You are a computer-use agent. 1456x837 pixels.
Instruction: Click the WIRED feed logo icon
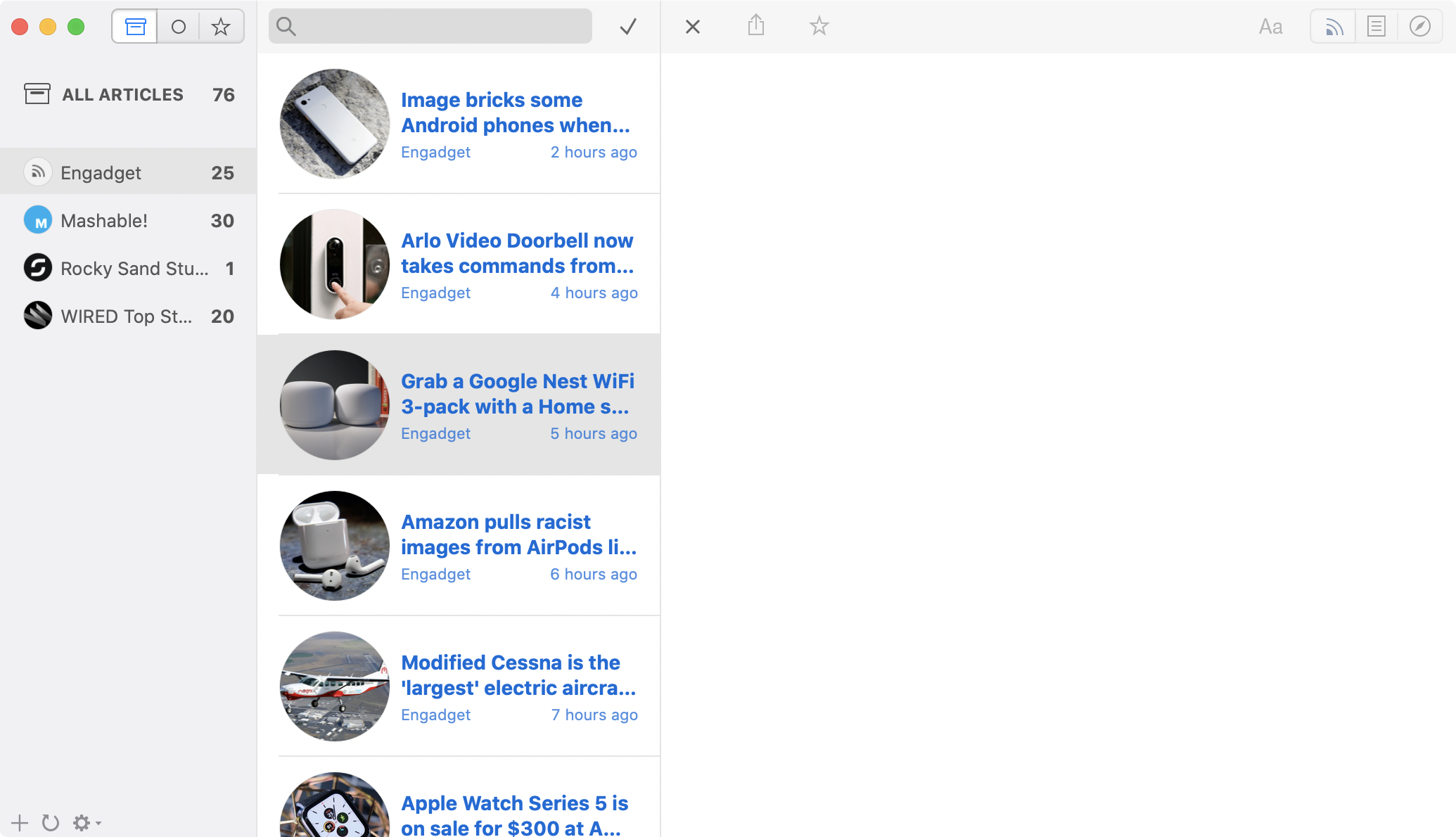[x=38, y=316]
